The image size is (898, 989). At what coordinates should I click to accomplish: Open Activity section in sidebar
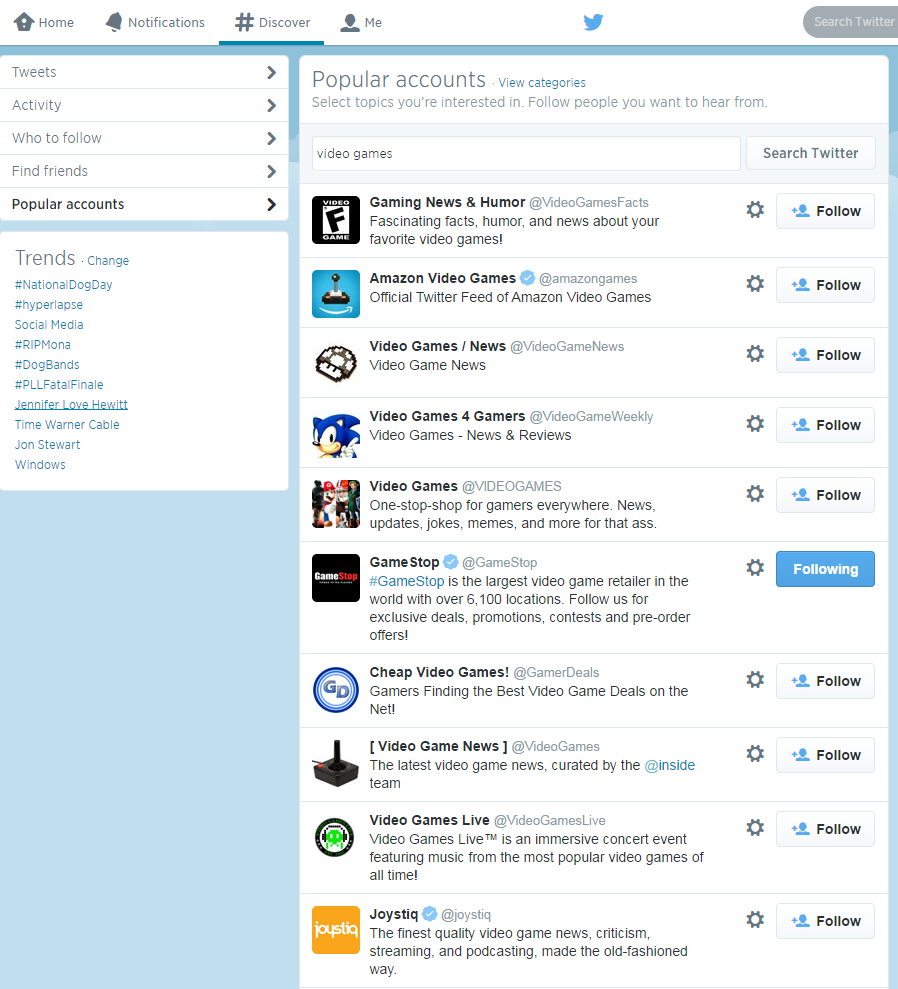click(144, 105)
